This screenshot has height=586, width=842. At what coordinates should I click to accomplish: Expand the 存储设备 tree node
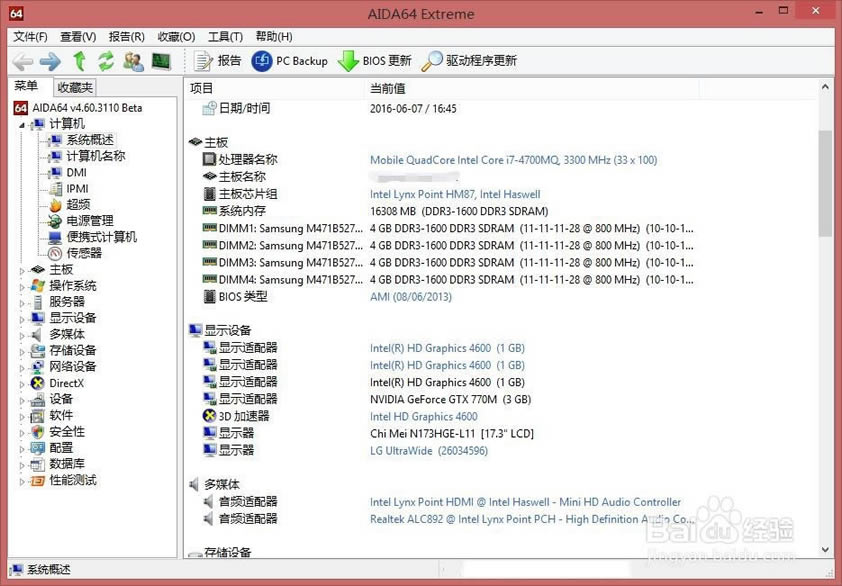(x=22, y=351)
